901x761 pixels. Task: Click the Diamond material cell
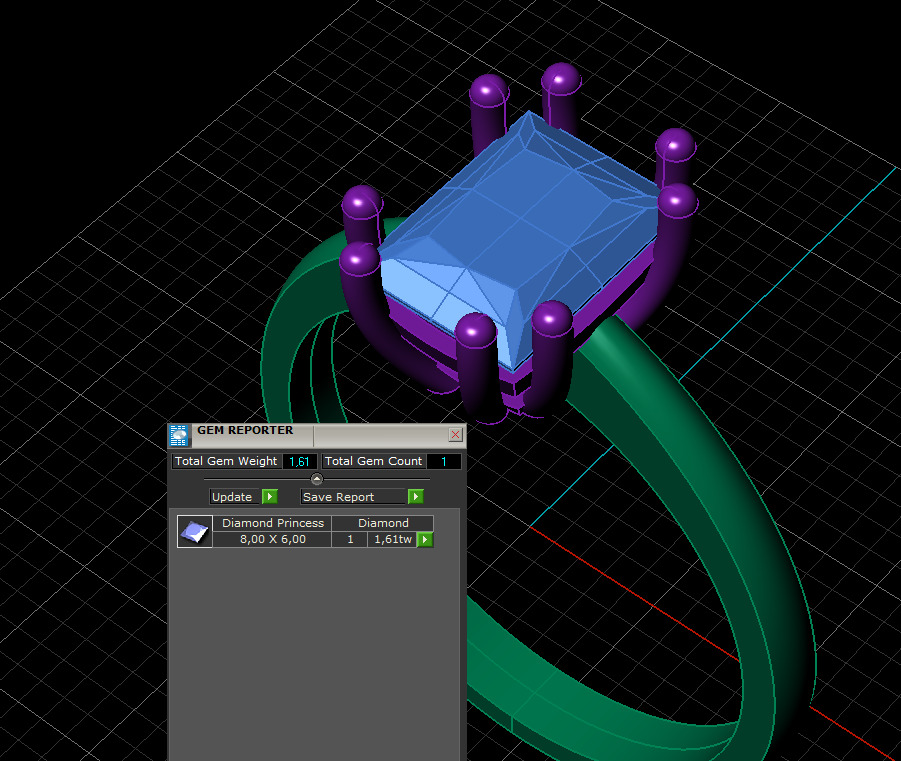[383, 523]
